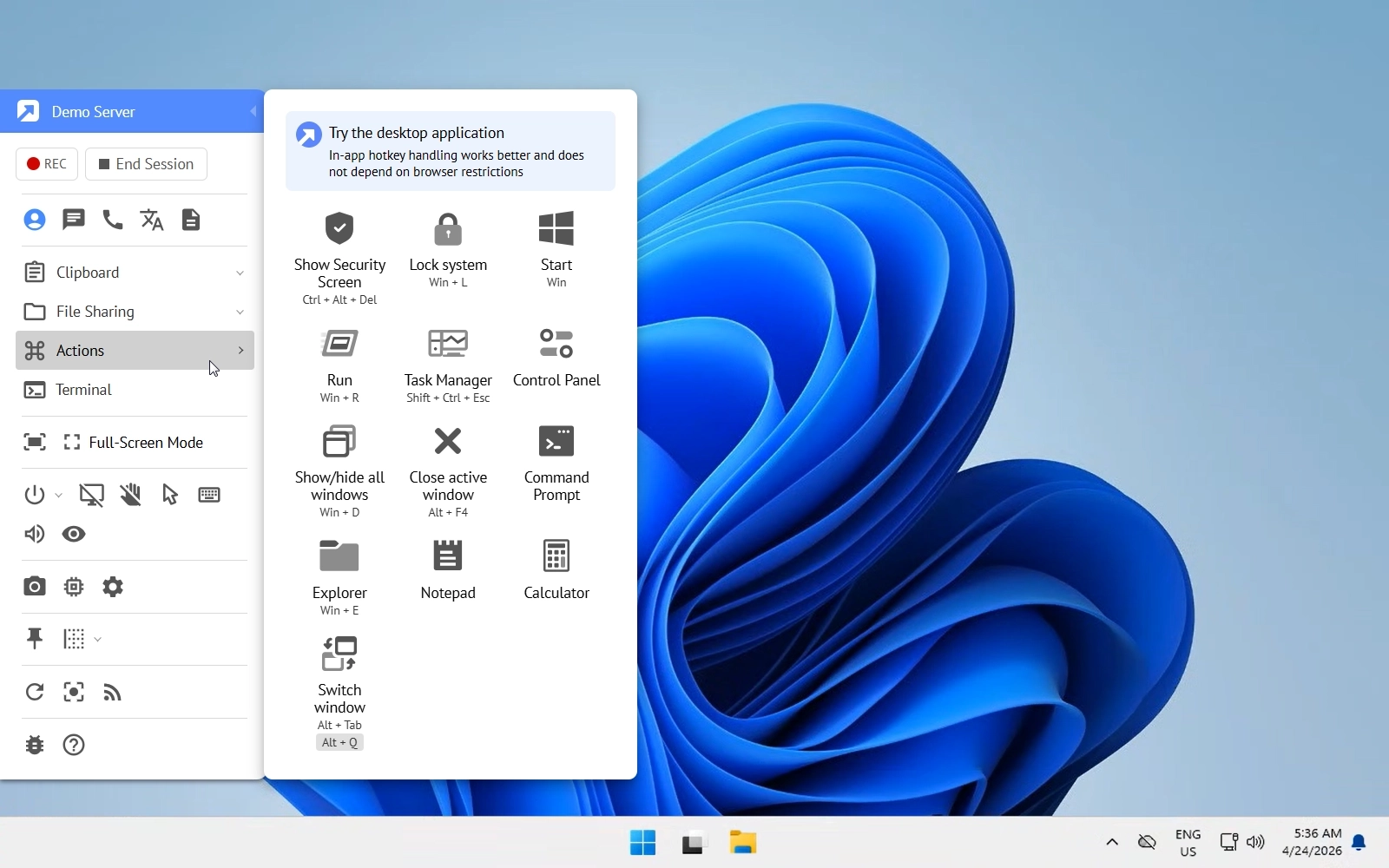The width and height of the screenshot is (1389, 868).
Task: Click the connection signal feed icon
Action: coord(113,693)
